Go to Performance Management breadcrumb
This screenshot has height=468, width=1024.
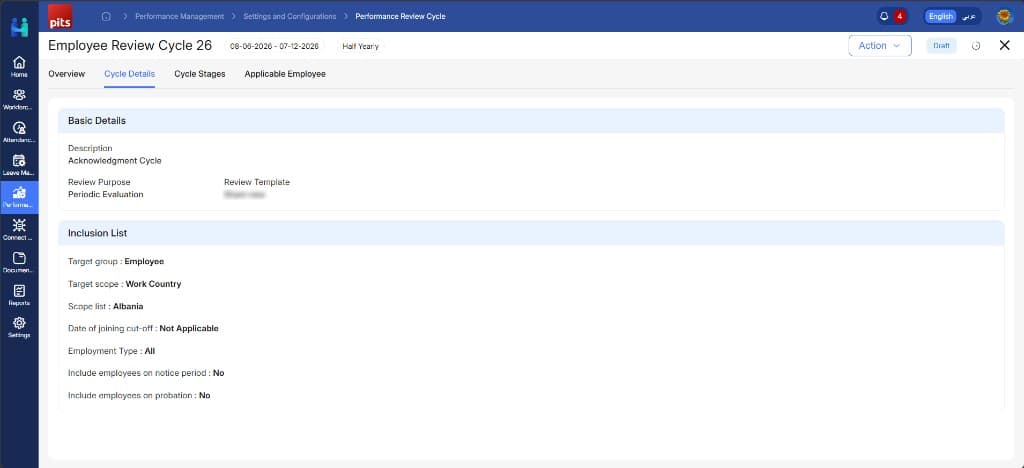180,16
